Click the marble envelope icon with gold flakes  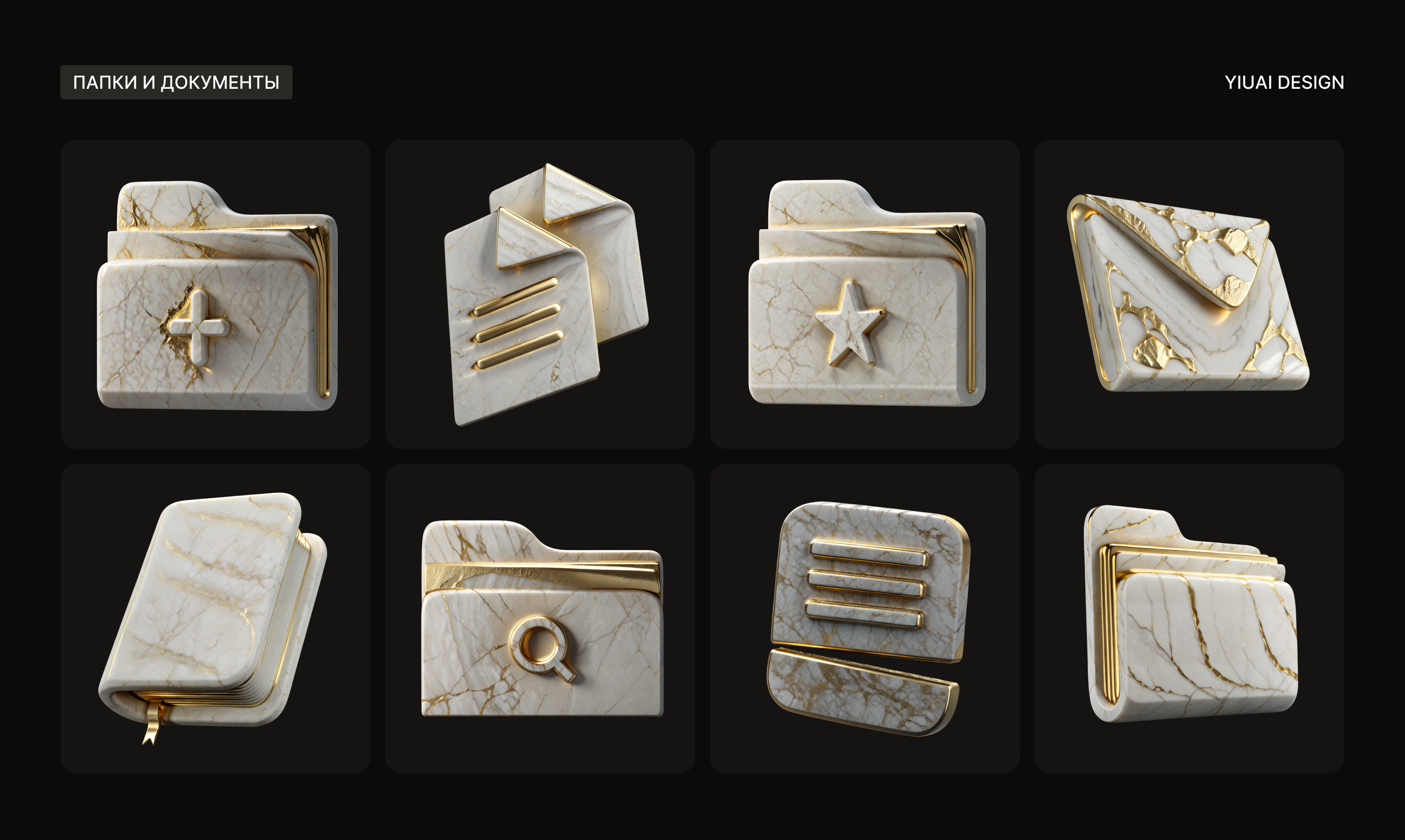(x=1188, y=293)
